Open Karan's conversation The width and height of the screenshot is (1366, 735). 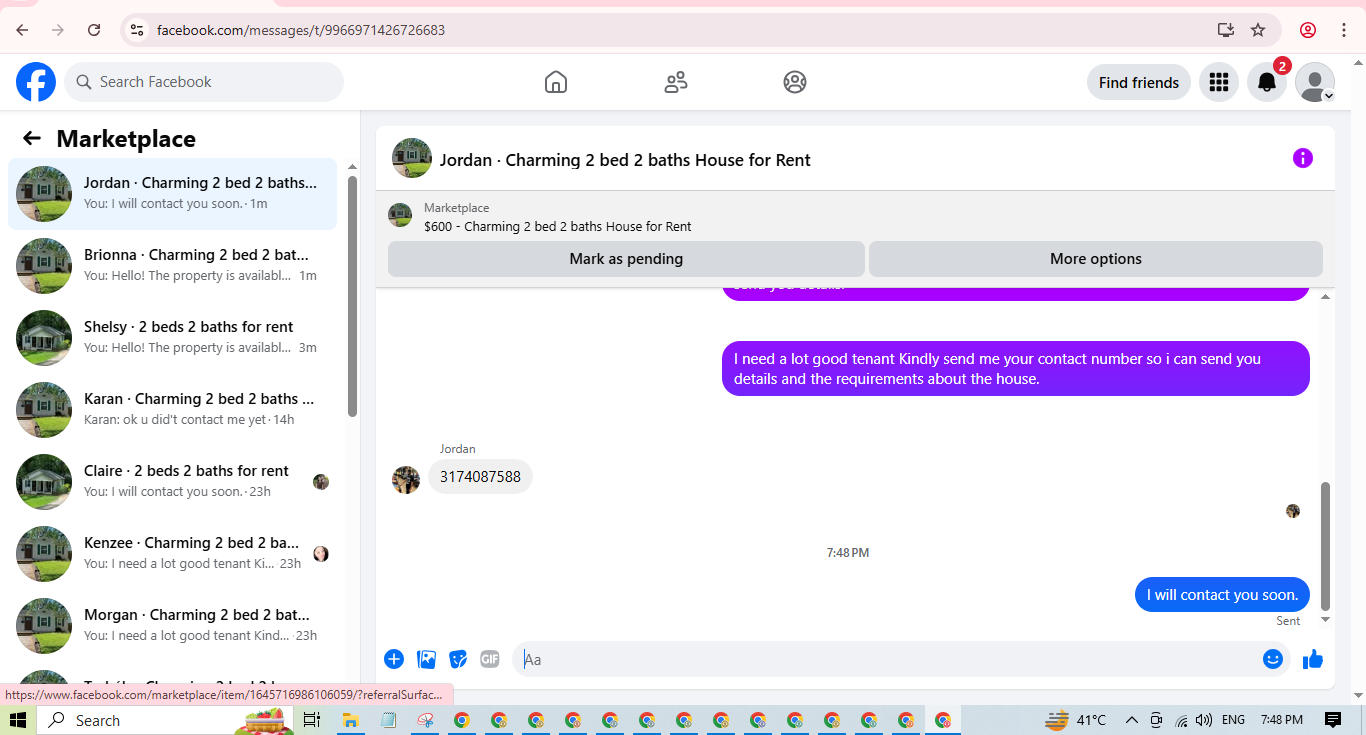tap(172, 410)
